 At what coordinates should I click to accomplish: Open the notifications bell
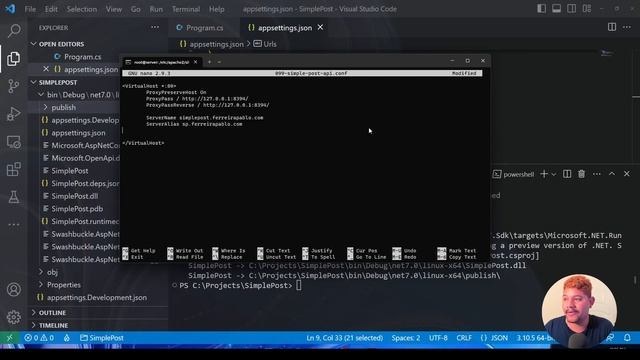pyautogui.click(x=627, y=338)
